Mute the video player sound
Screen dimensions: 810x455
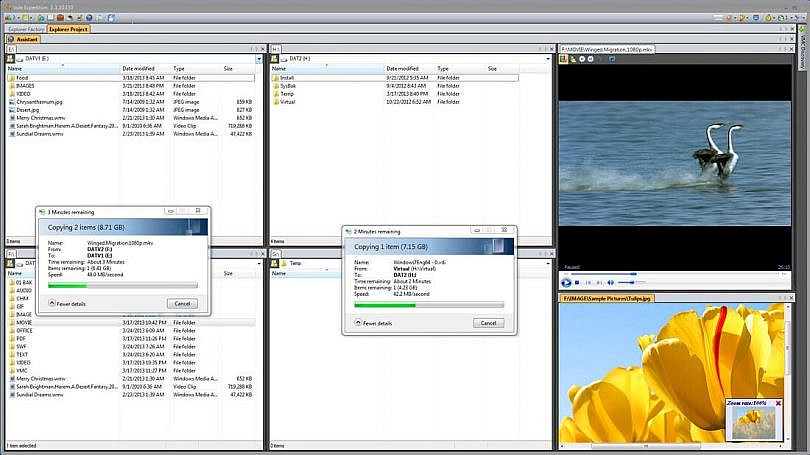coord(611,283)
